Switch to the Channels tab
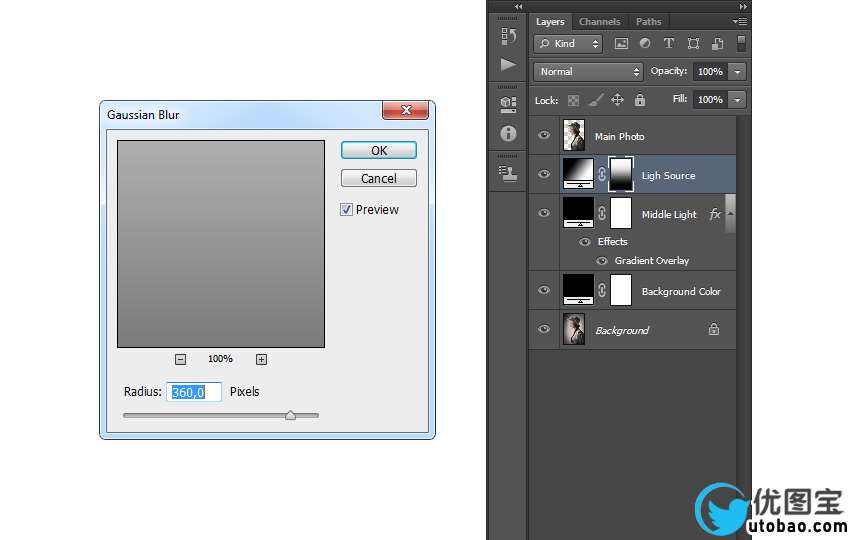Screen dimensions: 850x540 599,22
